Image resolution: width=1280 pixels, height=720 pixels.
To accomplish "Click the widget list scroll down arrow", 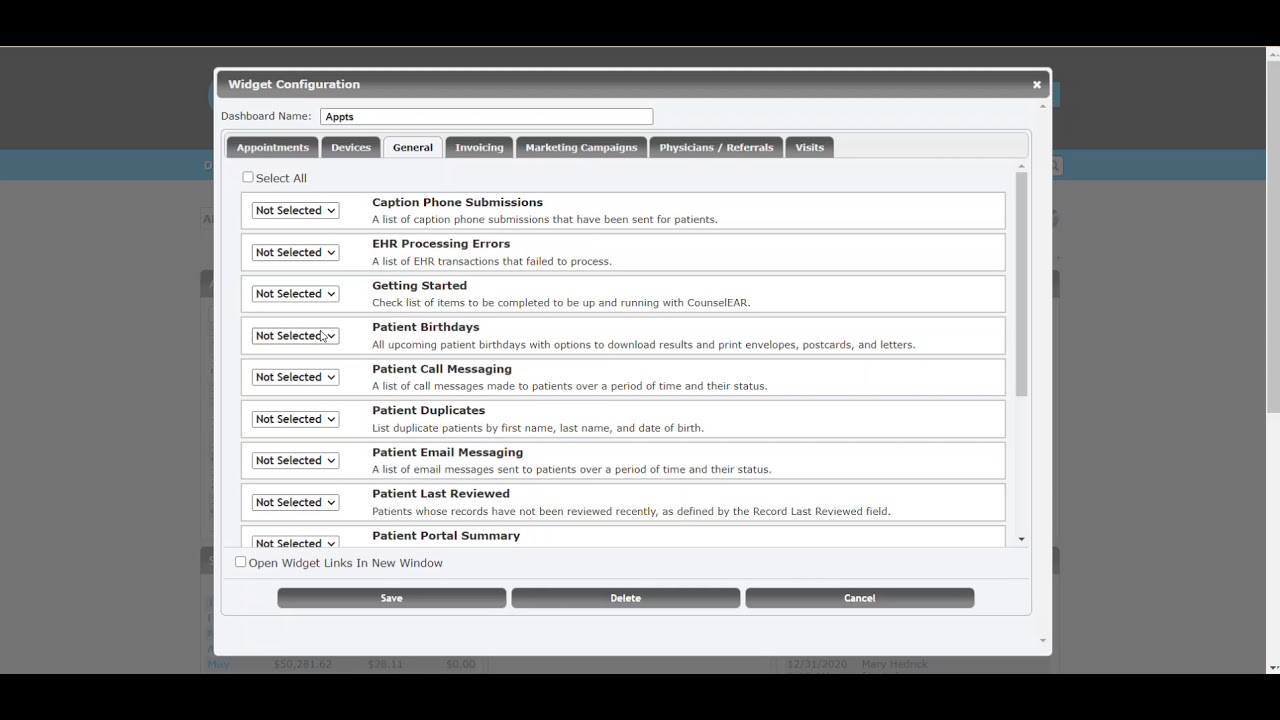I will (1021, 540).
